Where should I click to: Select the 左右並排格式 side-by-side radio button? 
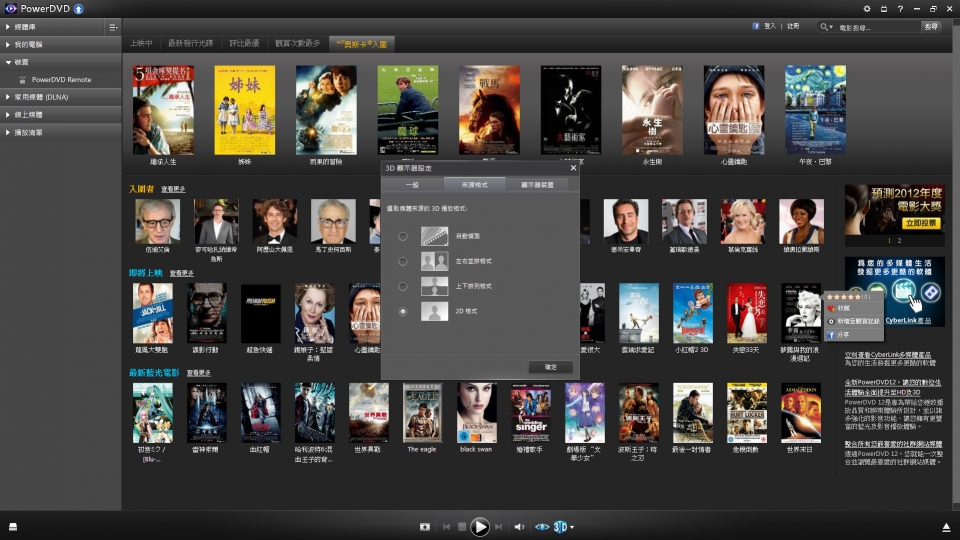point(403,262)
